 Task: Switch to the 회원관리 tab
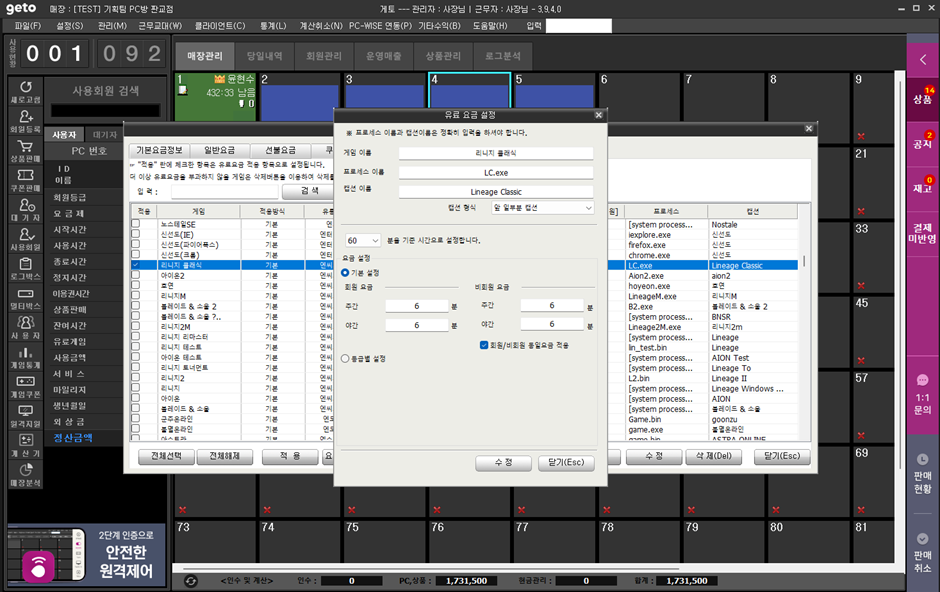(323, 56)
